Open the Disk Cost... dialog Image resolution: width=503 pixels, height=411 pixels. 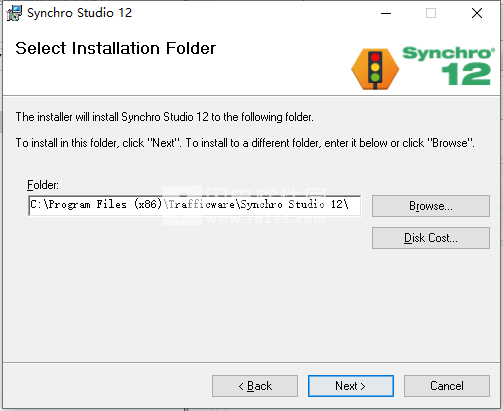431,238
